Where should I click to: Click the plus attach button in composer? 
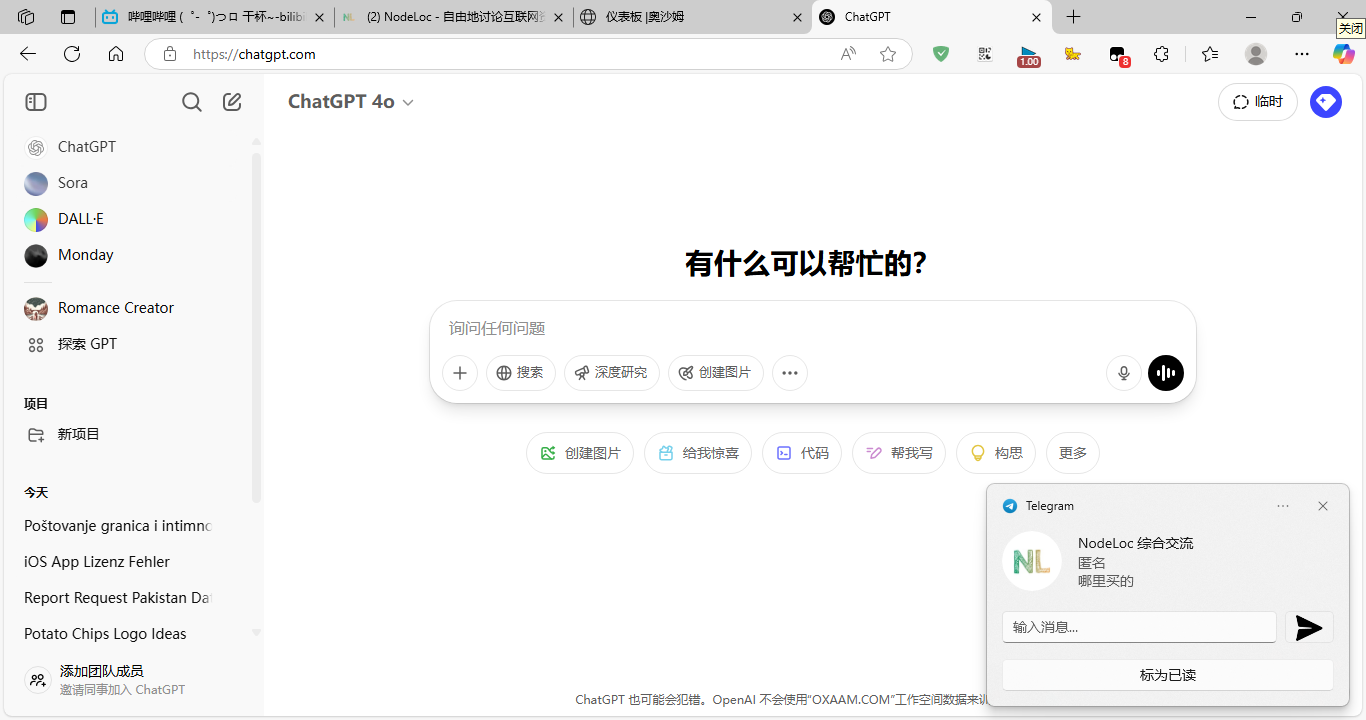pyautogui.click(x=460, y=373)
